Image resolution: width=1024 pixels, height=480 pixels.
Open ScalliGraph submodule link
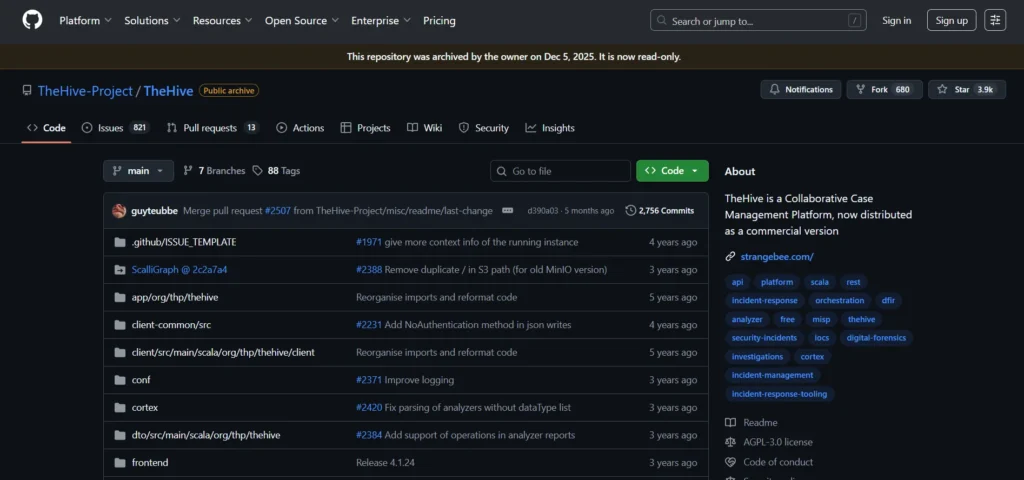pos(179,270)
